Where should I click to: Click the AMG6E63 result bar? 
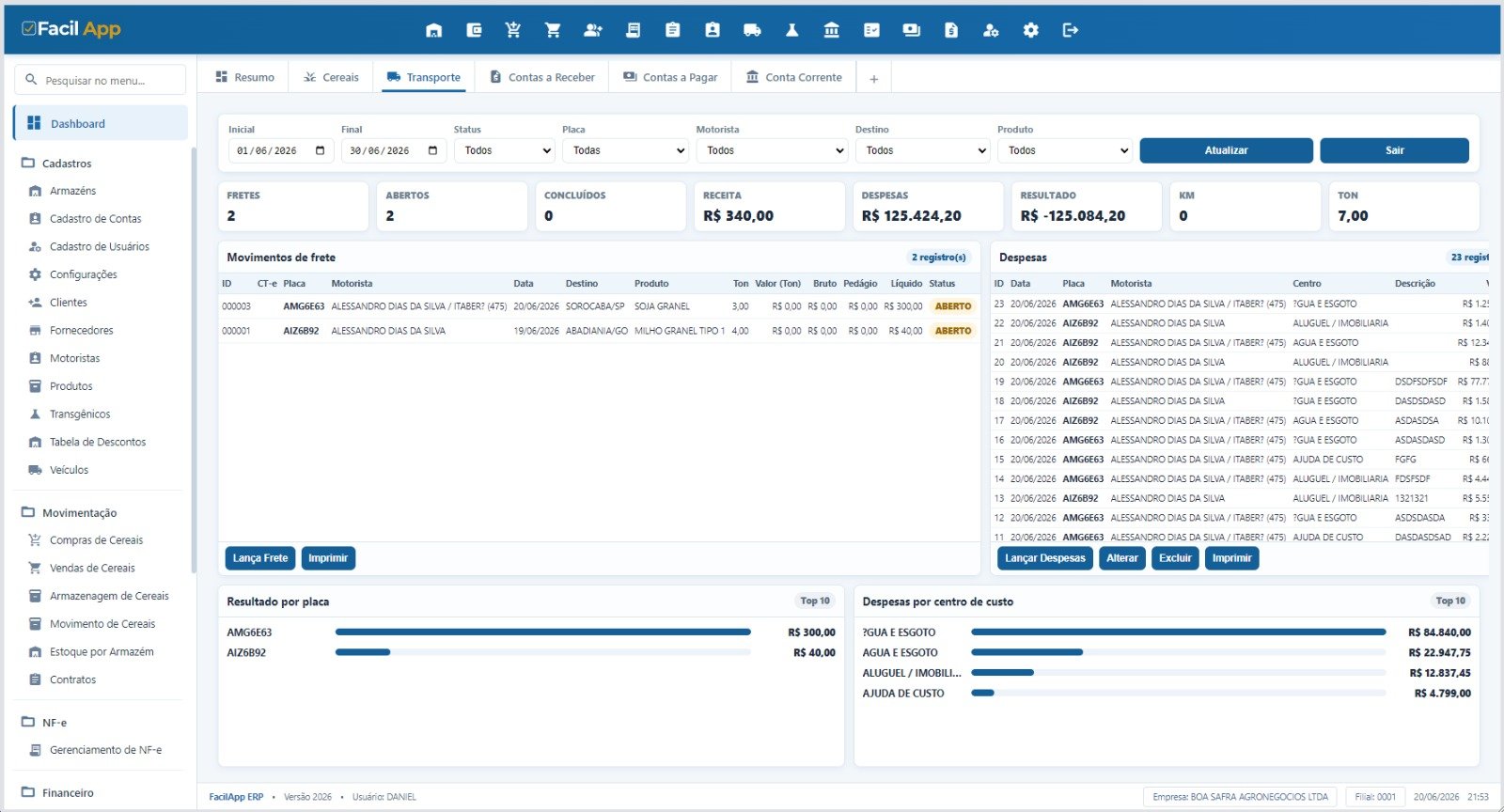point(542,632)
